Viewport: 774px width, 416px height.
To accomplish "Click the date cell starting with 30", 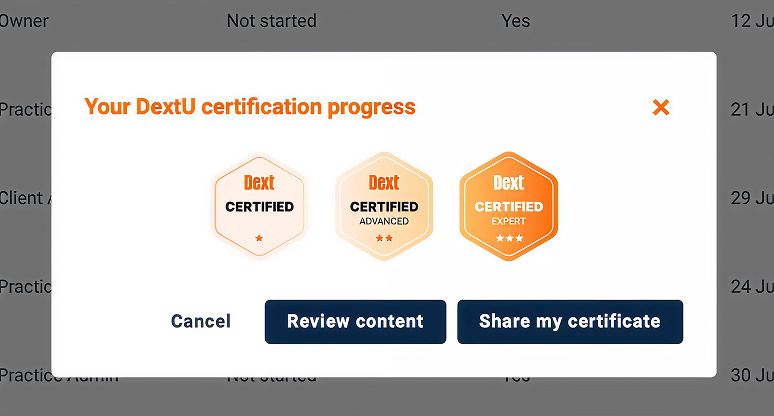I will 752,375.
